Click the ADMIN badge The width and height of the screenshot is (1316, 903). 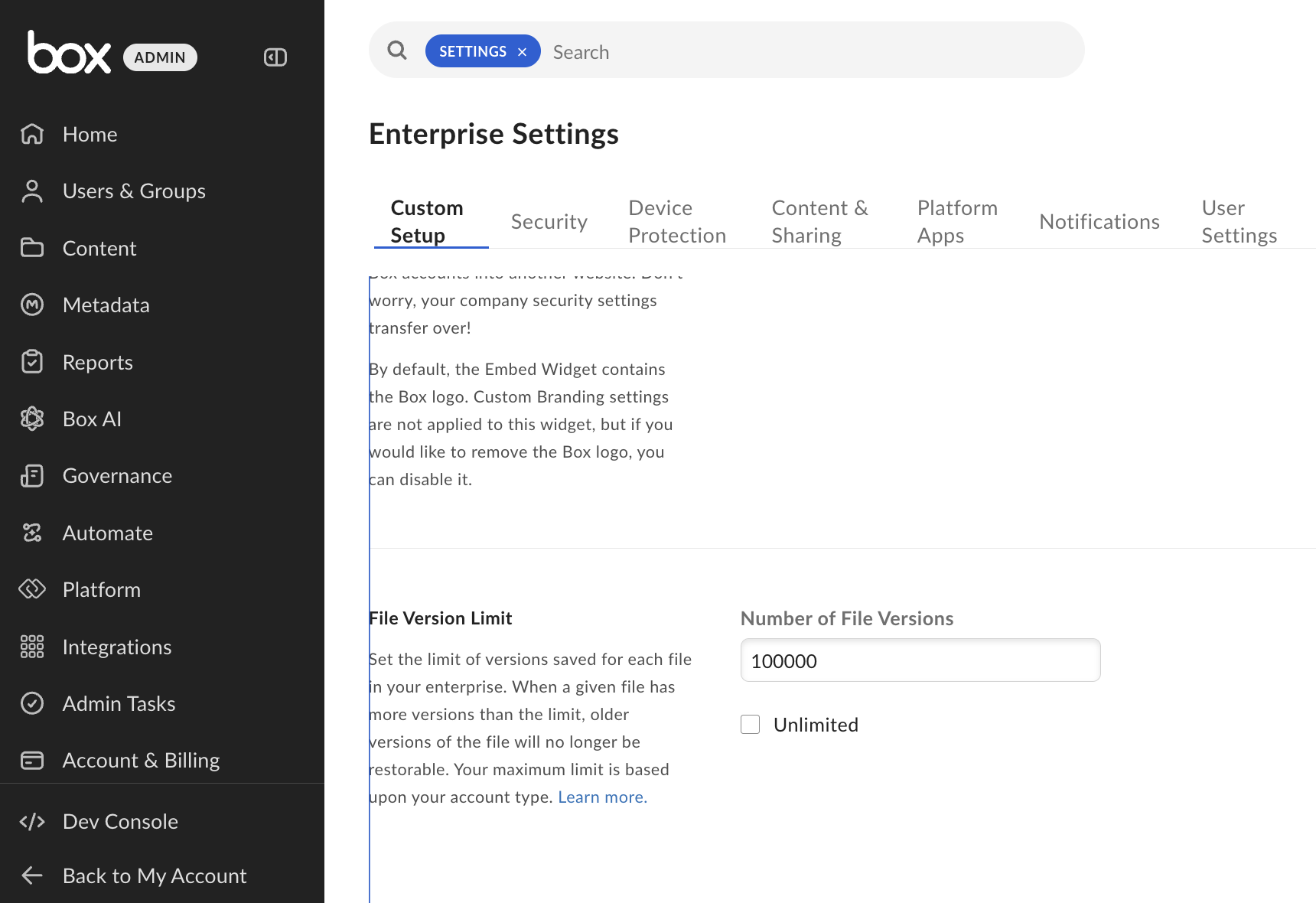(x=160, y=57)
